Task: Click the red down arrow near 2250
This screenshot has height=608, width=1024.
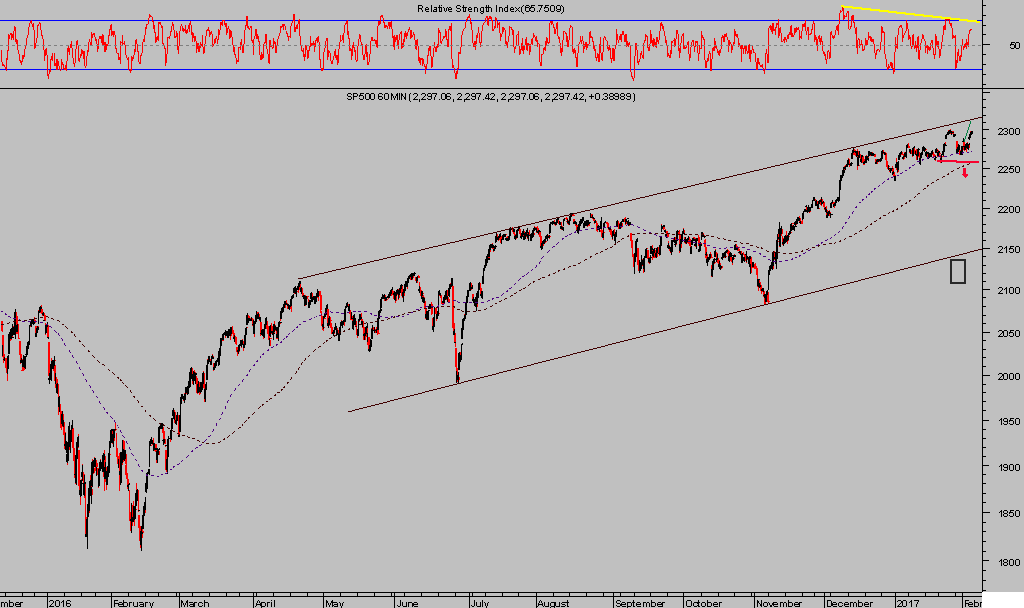Action: [x=965, y=173]
